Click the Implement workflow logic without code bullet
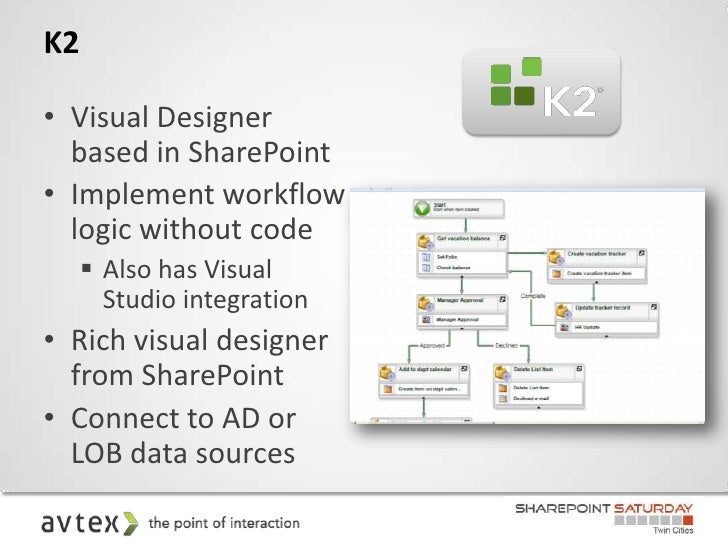The width and height of the screenshot is (728, 546). tap(208, 212)
